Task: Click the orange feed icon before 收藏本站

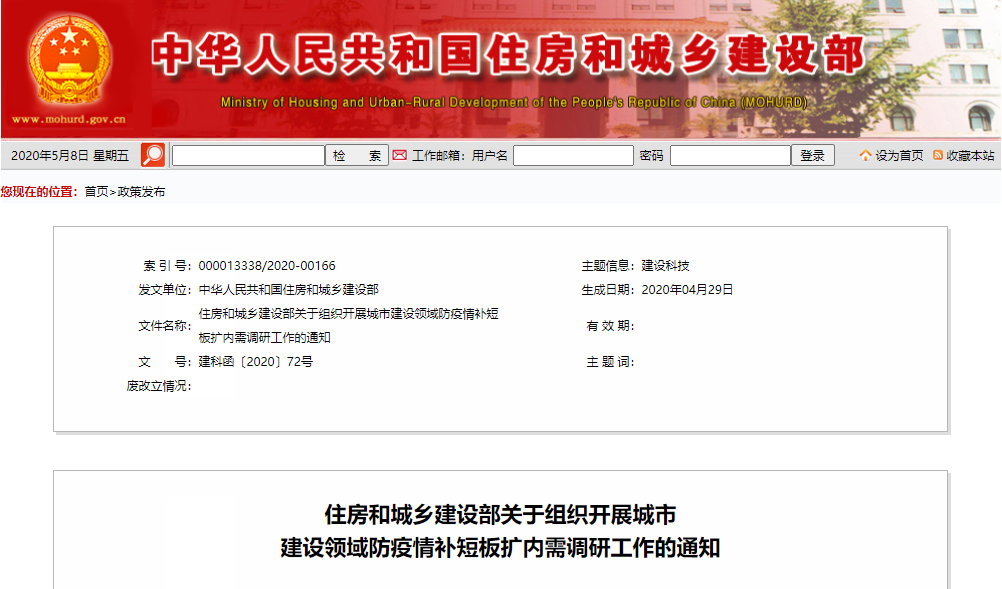Action: tap(938, 155)
